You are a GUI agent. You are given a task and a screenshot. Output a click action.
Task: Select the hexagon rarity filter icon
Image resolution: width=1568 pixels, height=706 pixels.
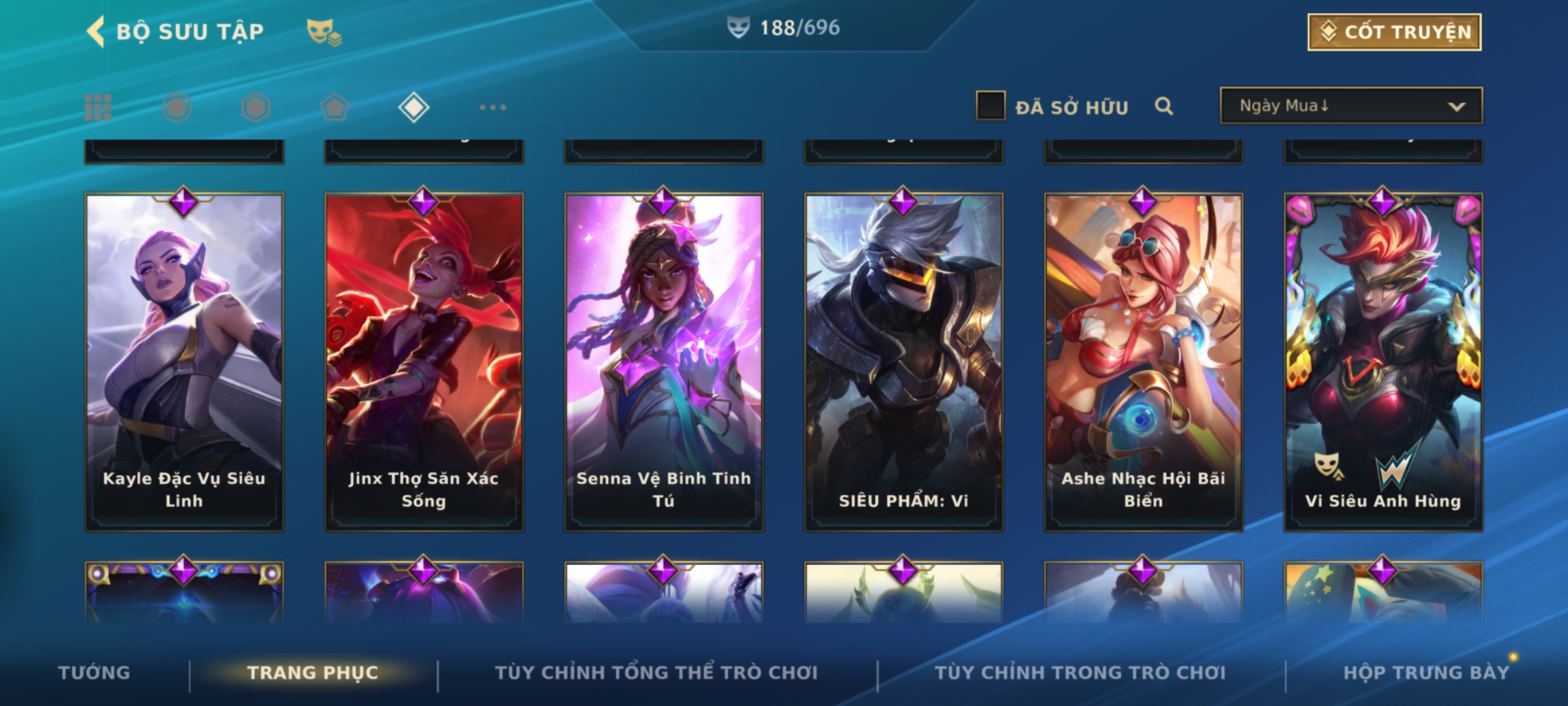point(255,107)
